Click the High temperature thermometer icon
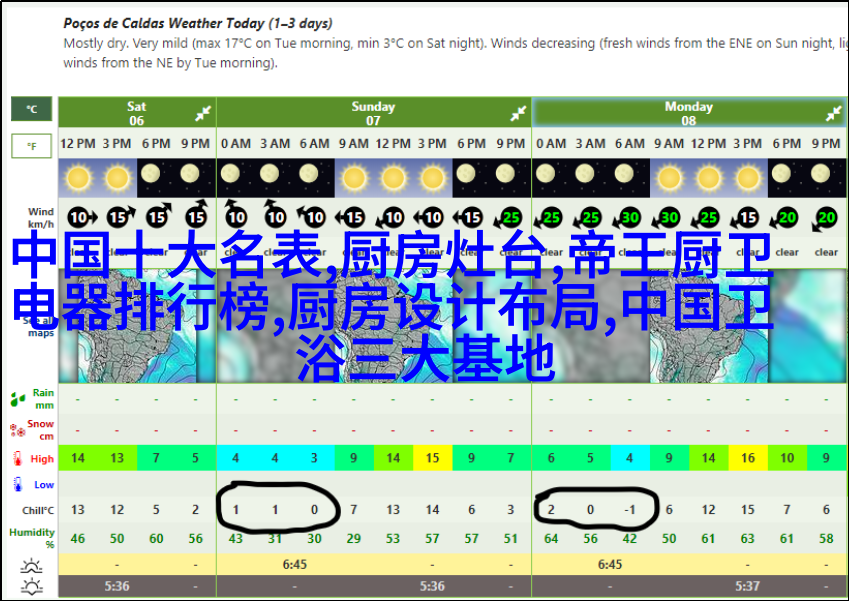 (17, 459)
